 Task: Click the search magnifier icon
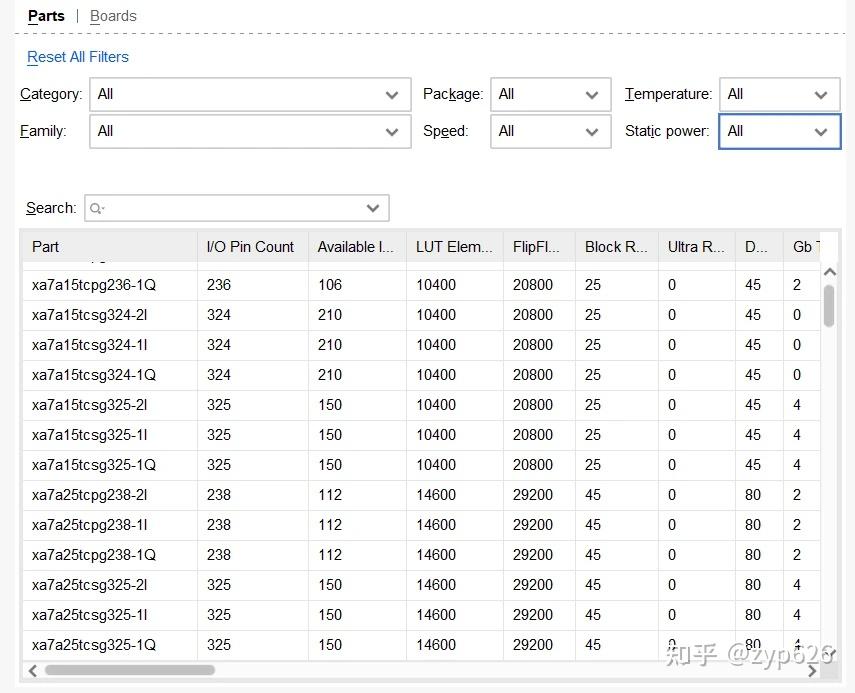pos(97,208)
